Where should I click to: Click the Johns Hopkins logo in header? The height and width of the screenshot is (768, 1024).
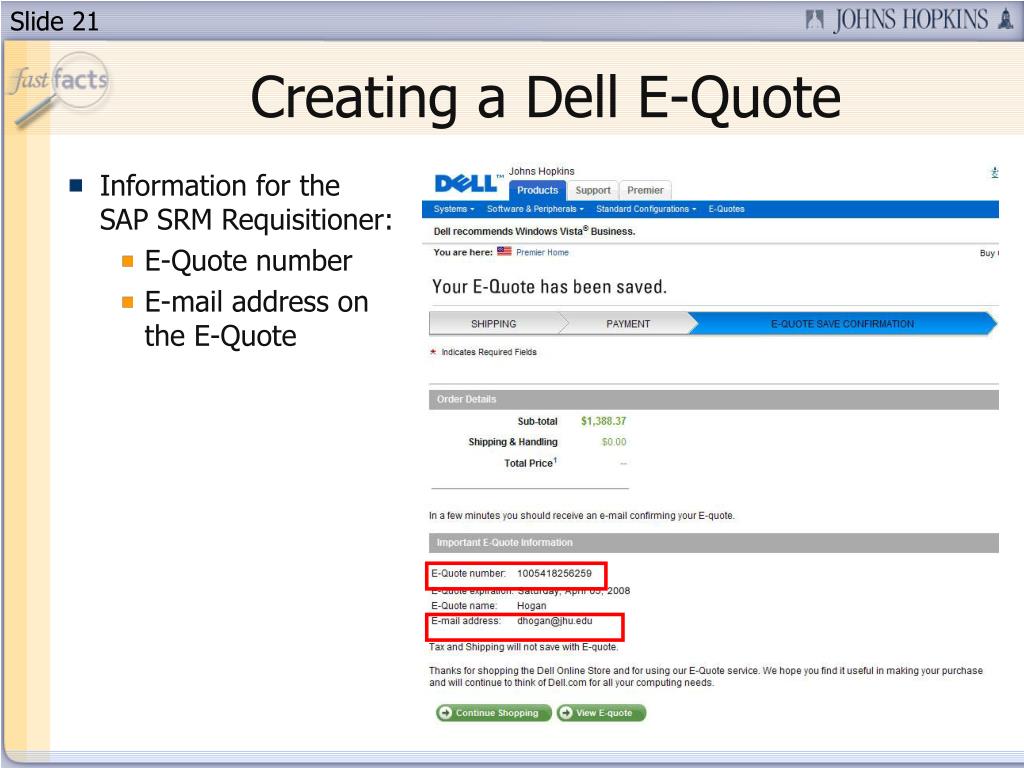(x=910, y=20)
